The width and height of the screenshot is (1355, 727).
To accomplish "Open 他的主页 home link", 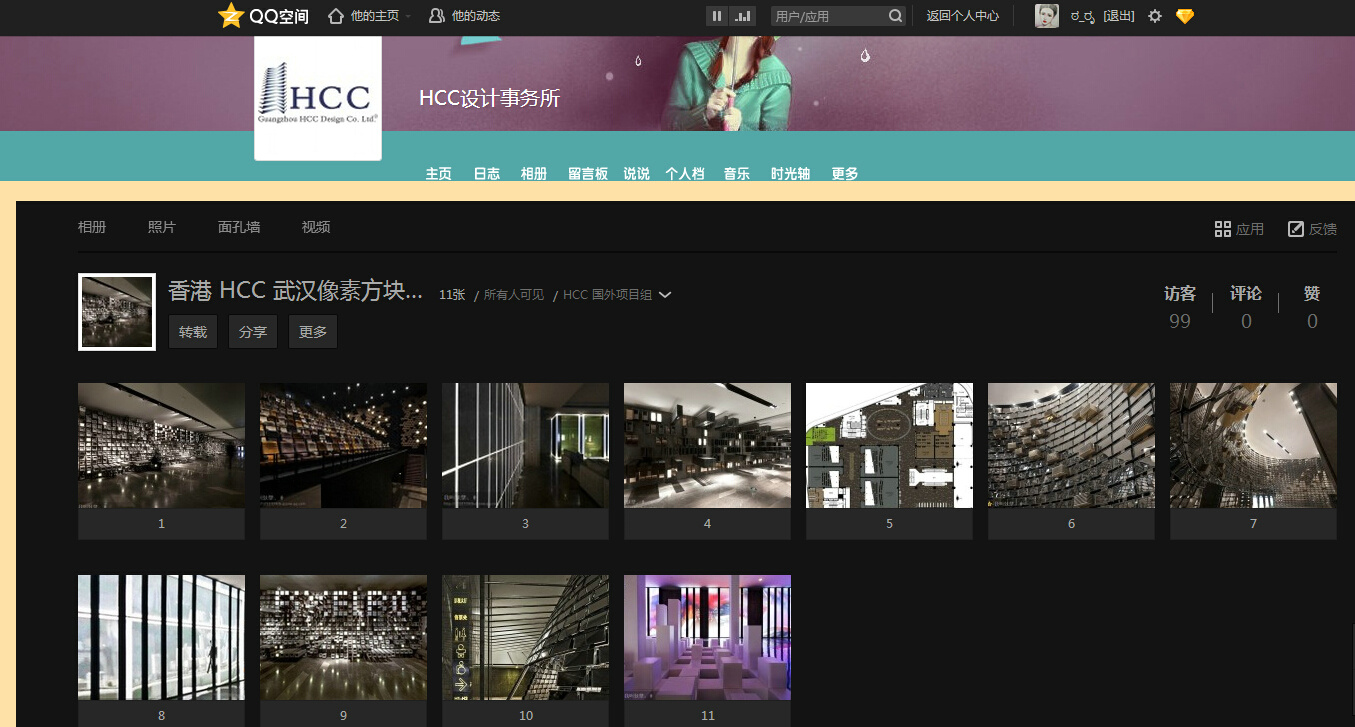I will pyautogui.click(x=364, y=16).
